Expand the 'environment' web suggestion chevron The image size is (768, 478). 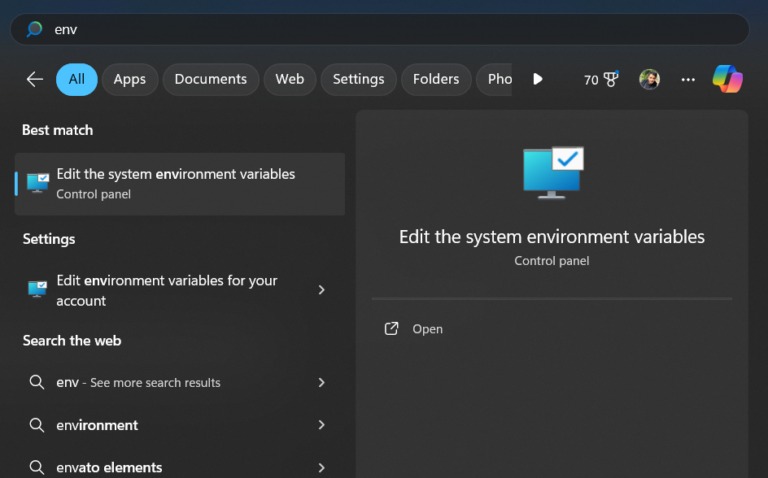(x=321, y=425)
